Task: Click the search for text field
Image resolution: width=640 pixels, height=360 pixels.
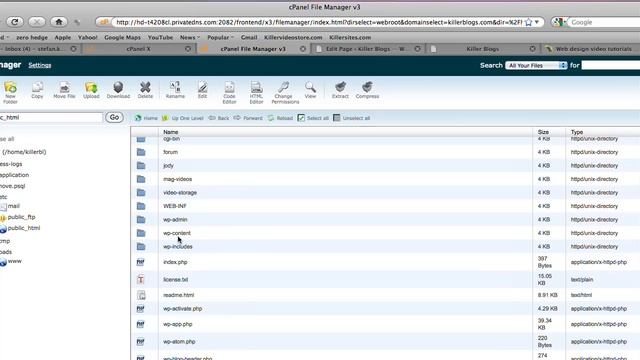Action: (x=611, y=65)
